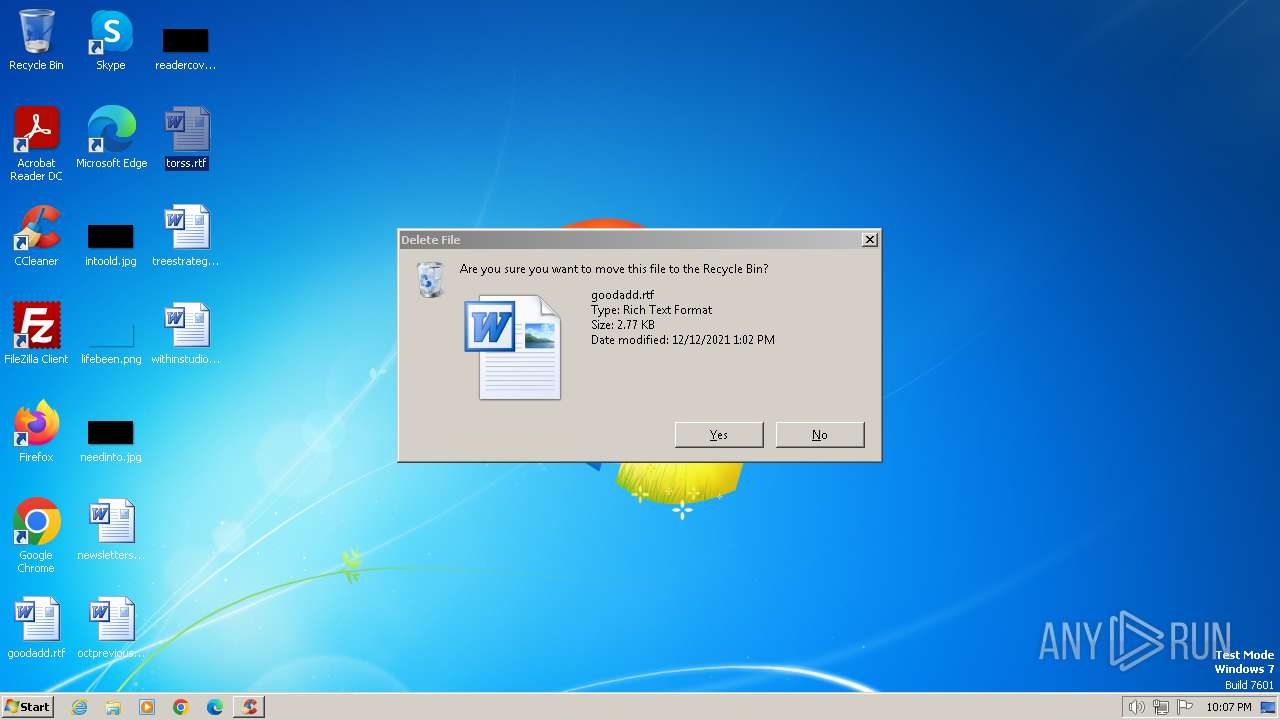Click the 'Size: 2.77 KB' line
The height and width of the screenshot is (720, 1280).
pos(622,325)
